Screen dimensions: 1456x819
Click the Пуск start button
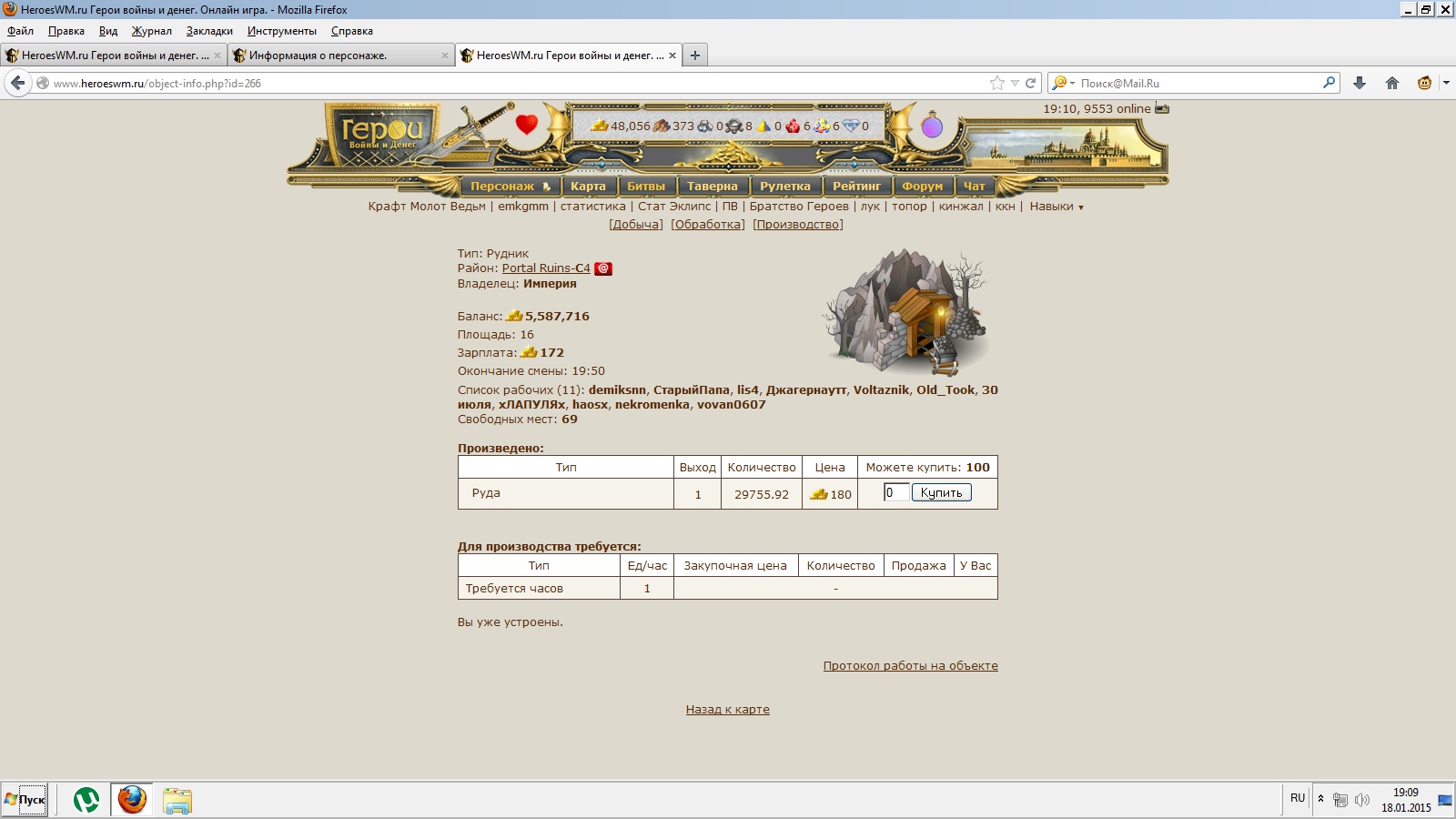(x=25, y=800)
